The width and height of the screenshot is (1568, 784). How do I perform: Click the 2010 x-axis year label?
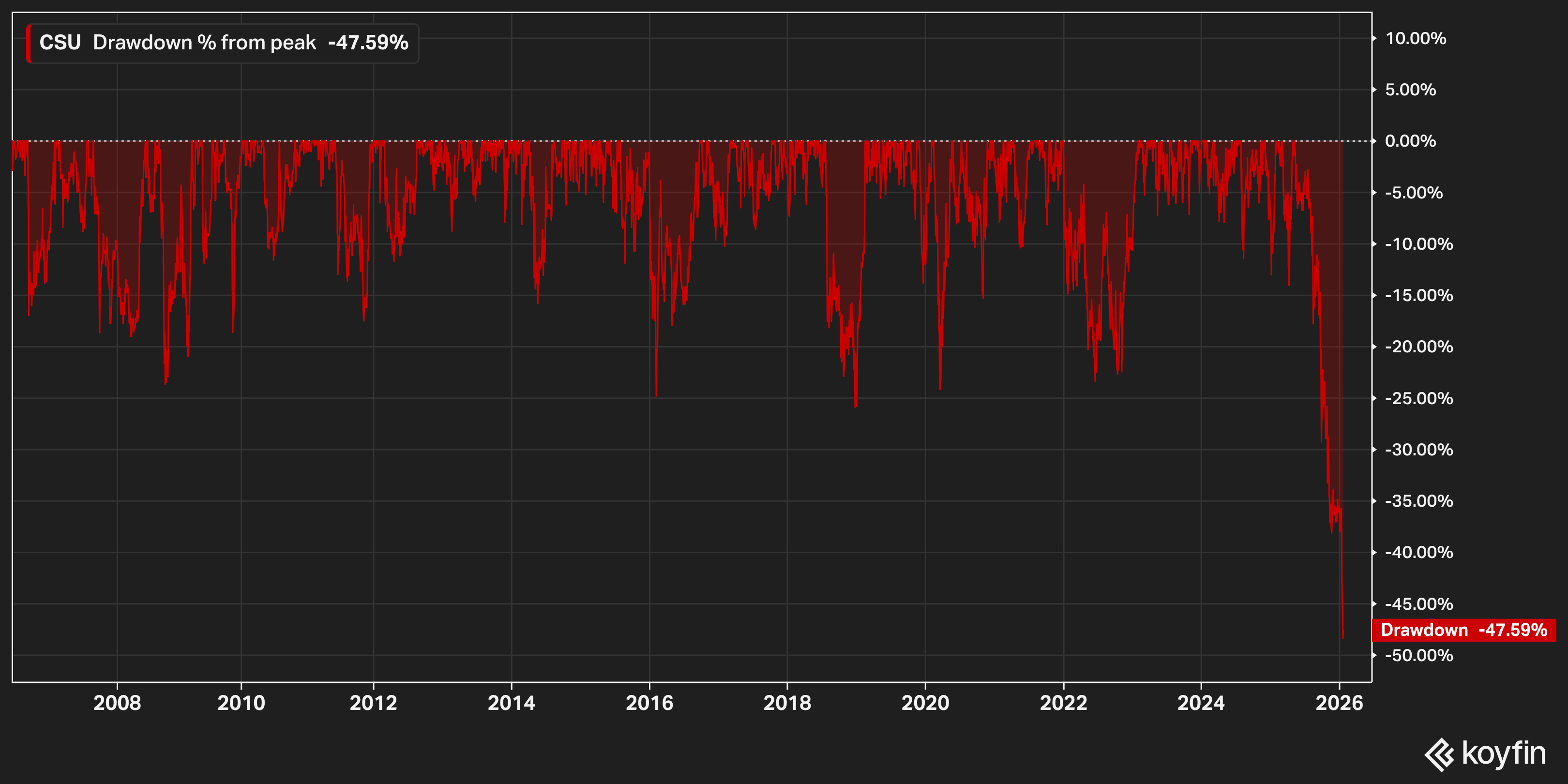(x=241, y=703)
